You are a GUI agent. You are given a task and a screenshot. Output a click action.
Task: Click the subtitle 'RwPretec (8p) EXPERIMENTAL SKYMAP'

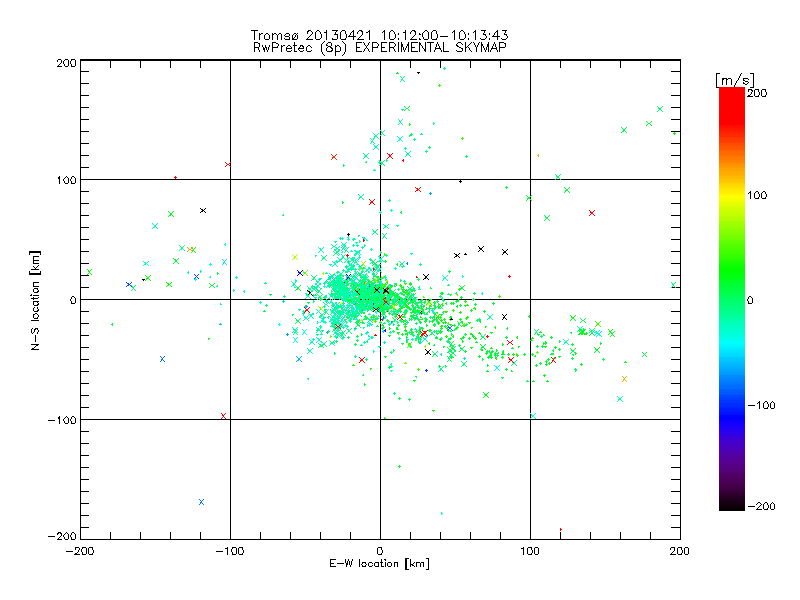(x=379, y=47)
